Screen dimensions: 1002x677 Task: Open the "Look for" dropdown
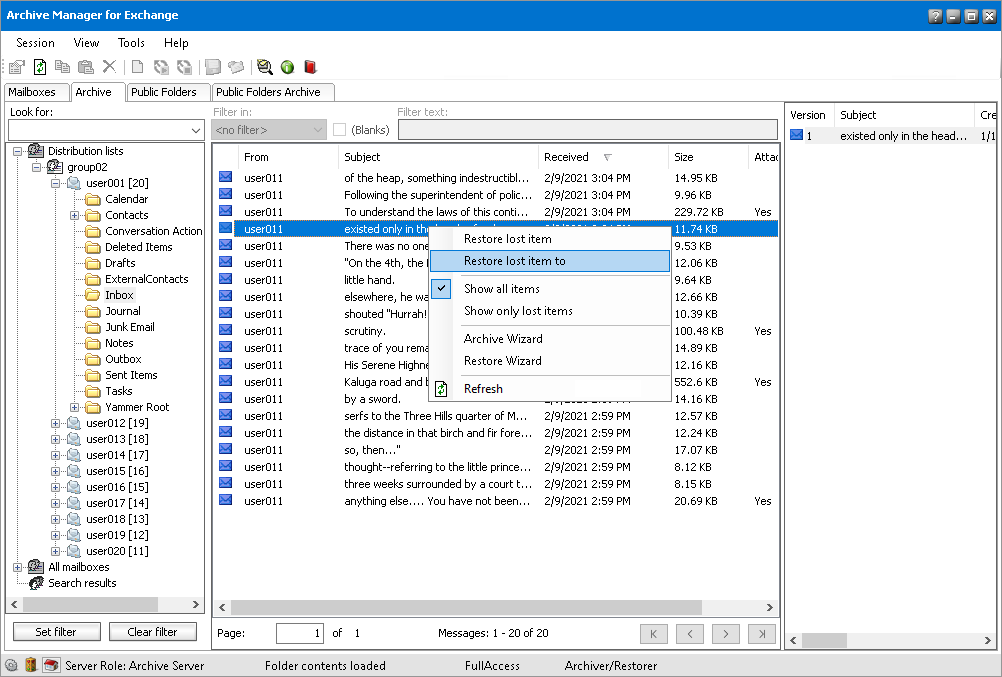point(195,130)
